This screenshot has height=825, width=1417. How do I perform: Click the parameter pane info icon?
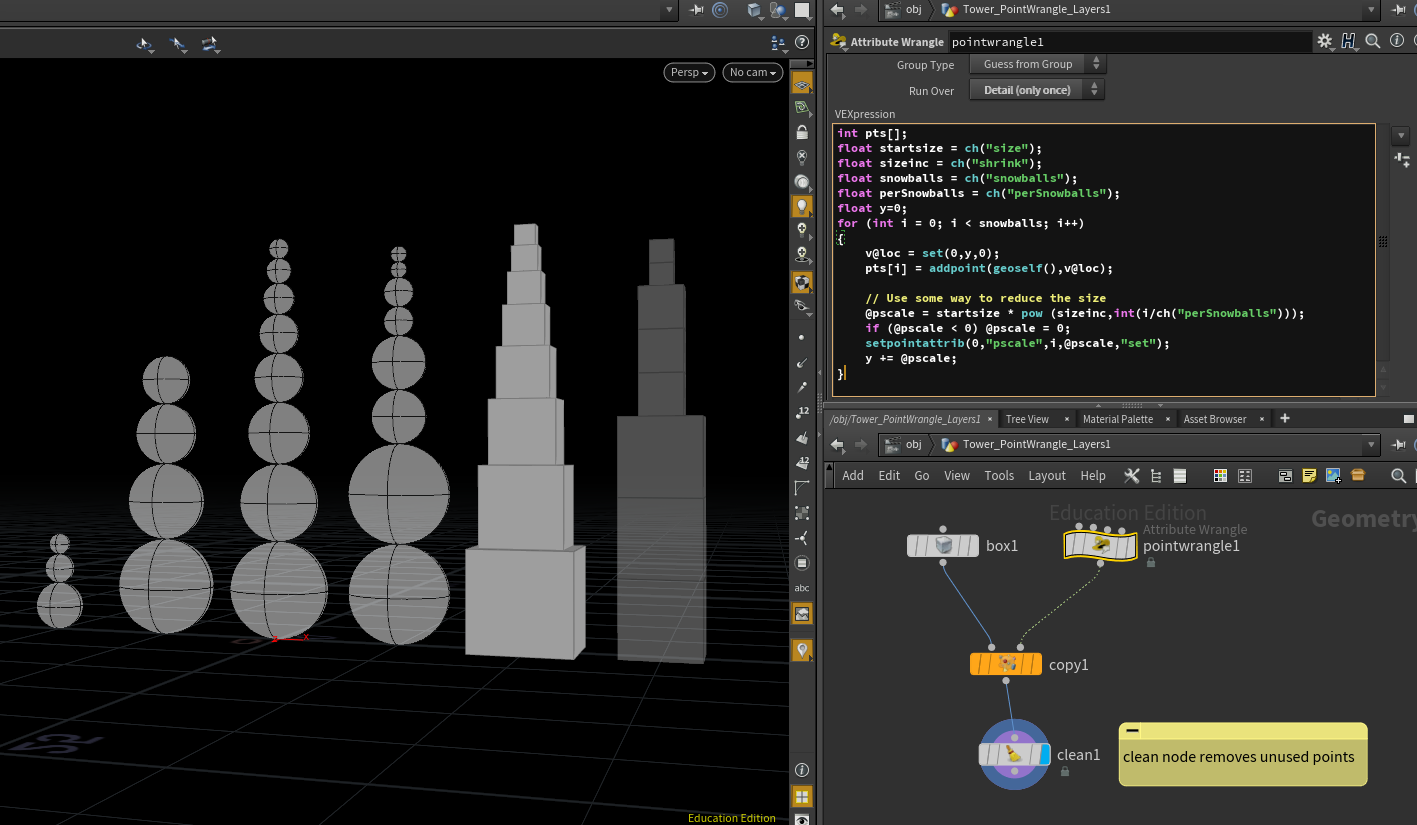tap(1395, 41)
